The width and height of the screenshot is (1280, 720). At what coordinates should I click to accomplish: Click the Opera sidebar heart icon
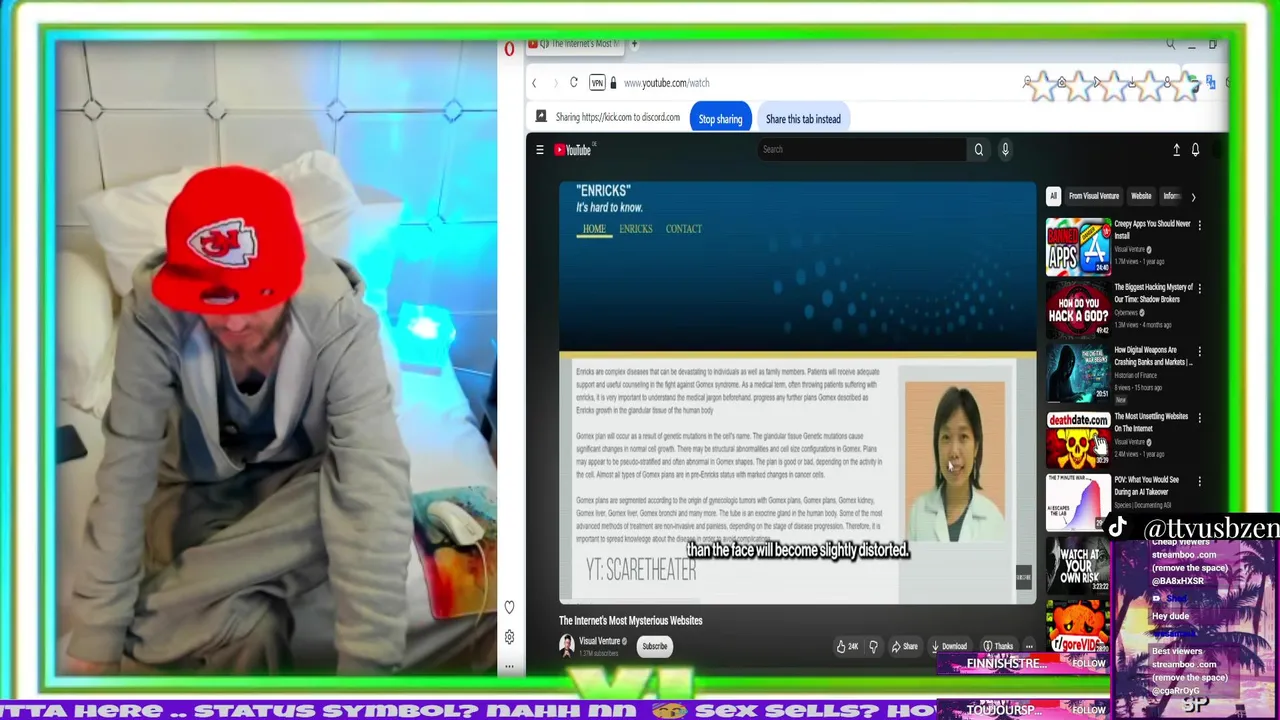tap(509, 607)
